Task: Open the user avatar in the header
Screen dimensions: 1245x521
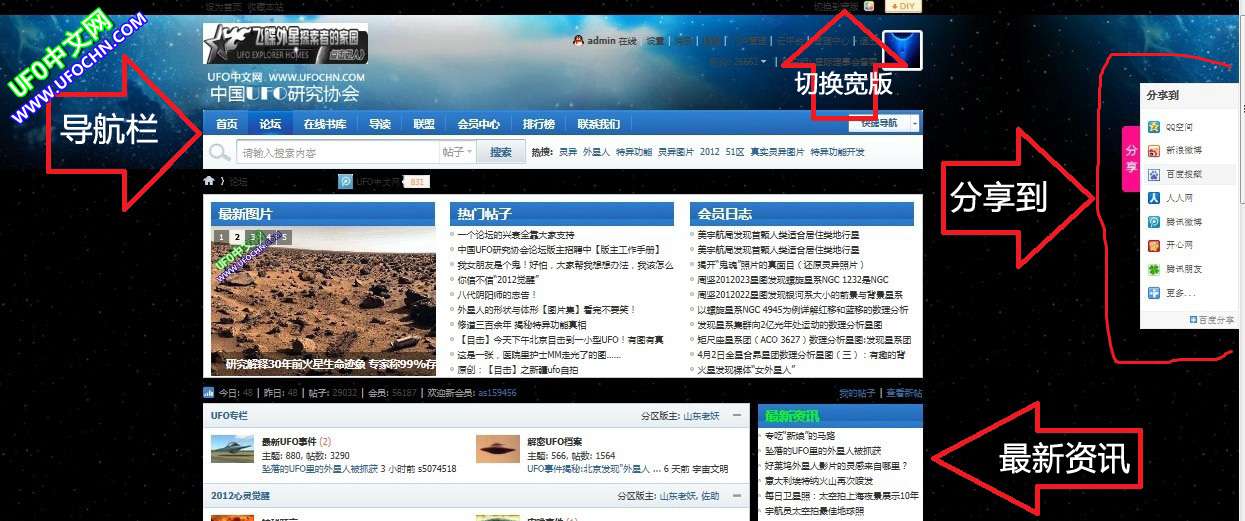Action: (x=901, y=51)
